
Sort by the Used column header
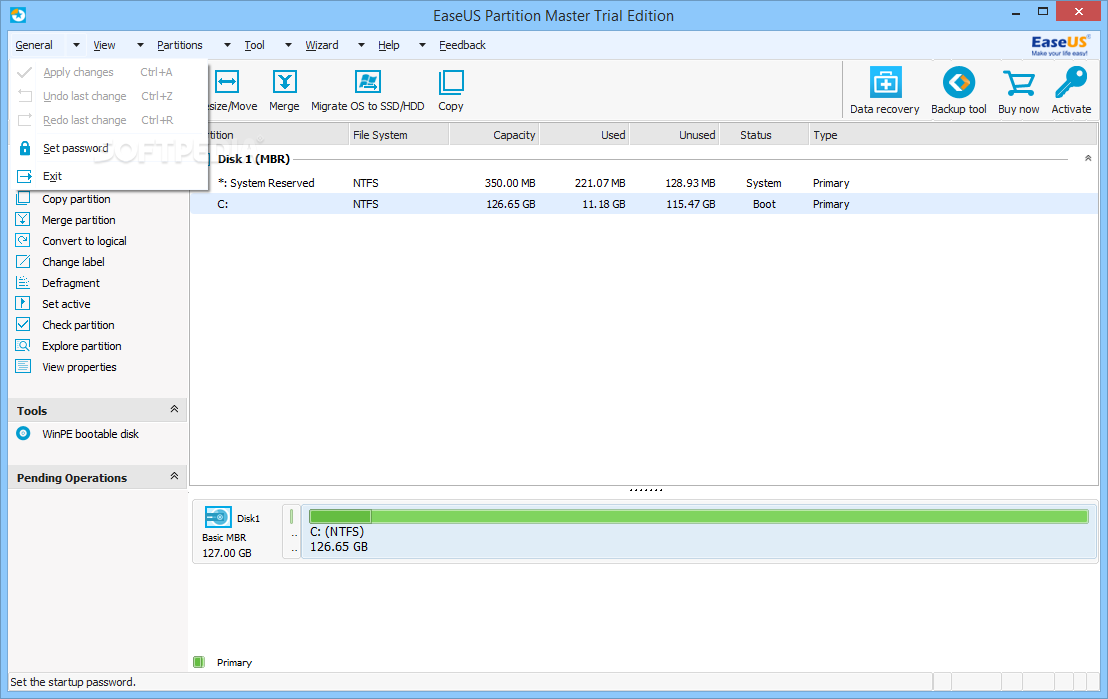click(584, 134)
